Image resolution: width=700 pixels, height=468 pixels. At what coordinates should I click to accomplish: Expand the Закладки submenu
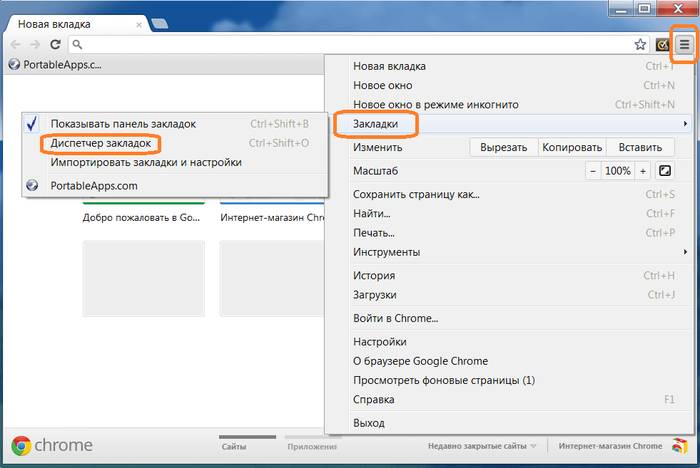[376, 124]
